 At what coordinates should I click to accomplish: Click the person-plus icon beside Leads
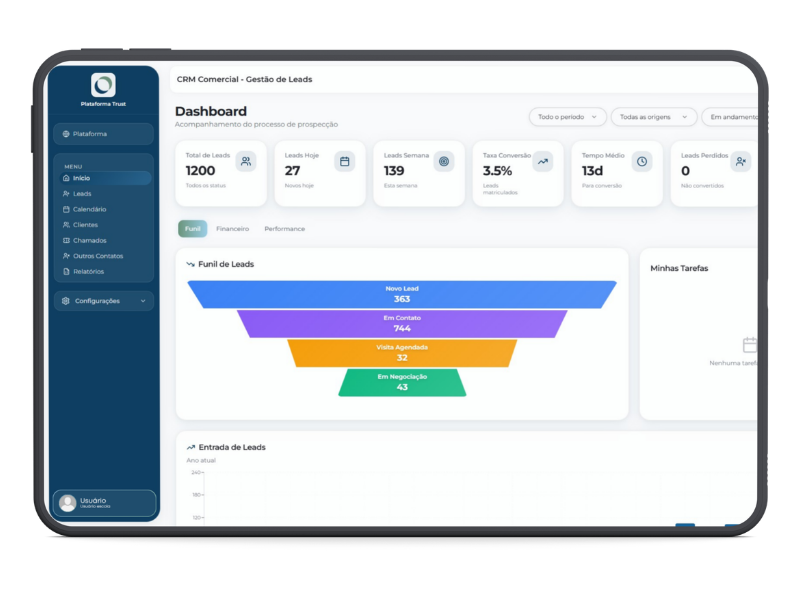[x=66, y=194]
